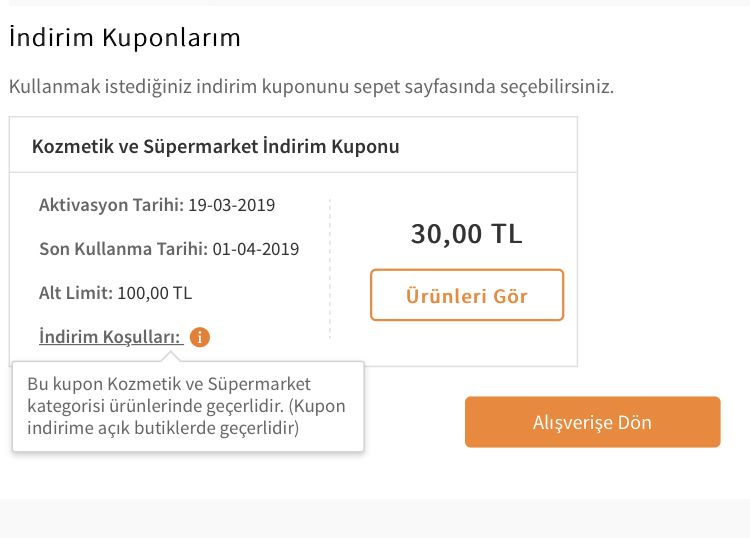Click the Ürünleri Gör button
Screen dimensions: 750x538
467,295
